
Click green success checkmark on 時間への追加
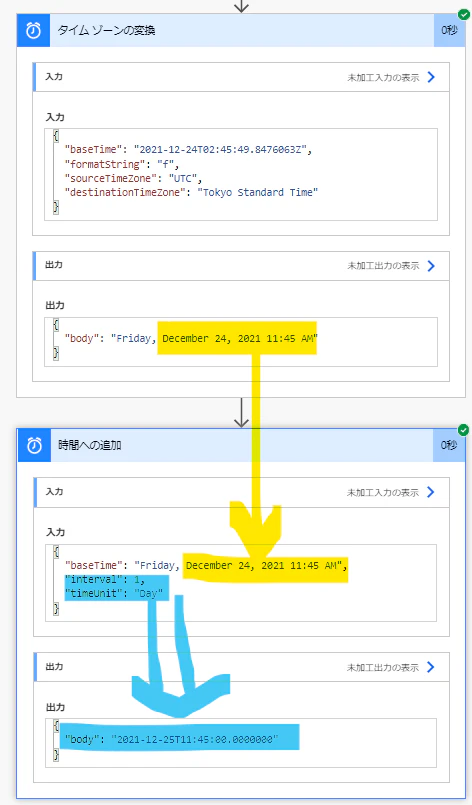tap(464, 430)
